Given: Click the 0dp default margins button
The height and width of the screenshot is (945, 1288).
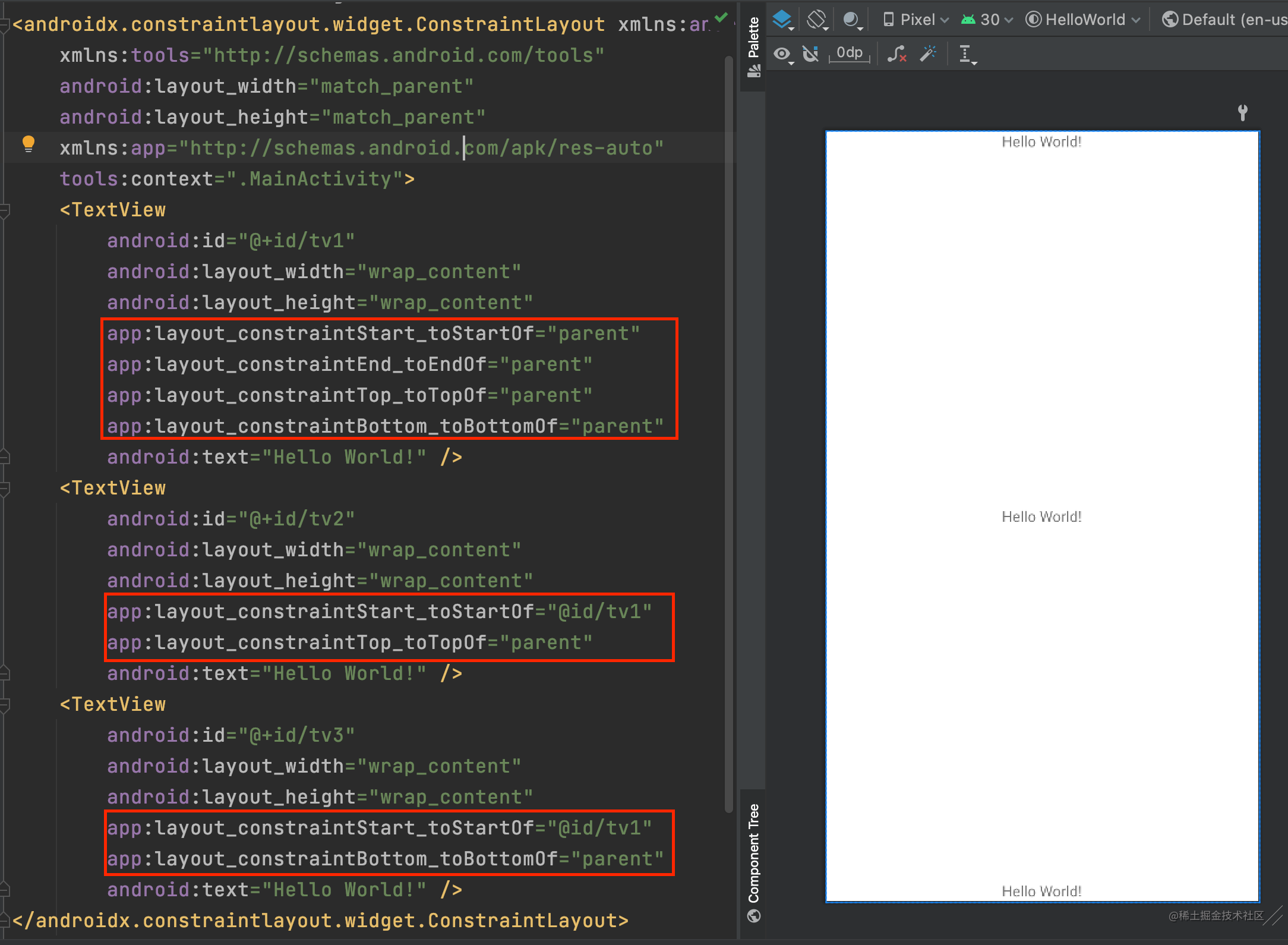Looking at the screenshot, I should [x=849, y=53].
